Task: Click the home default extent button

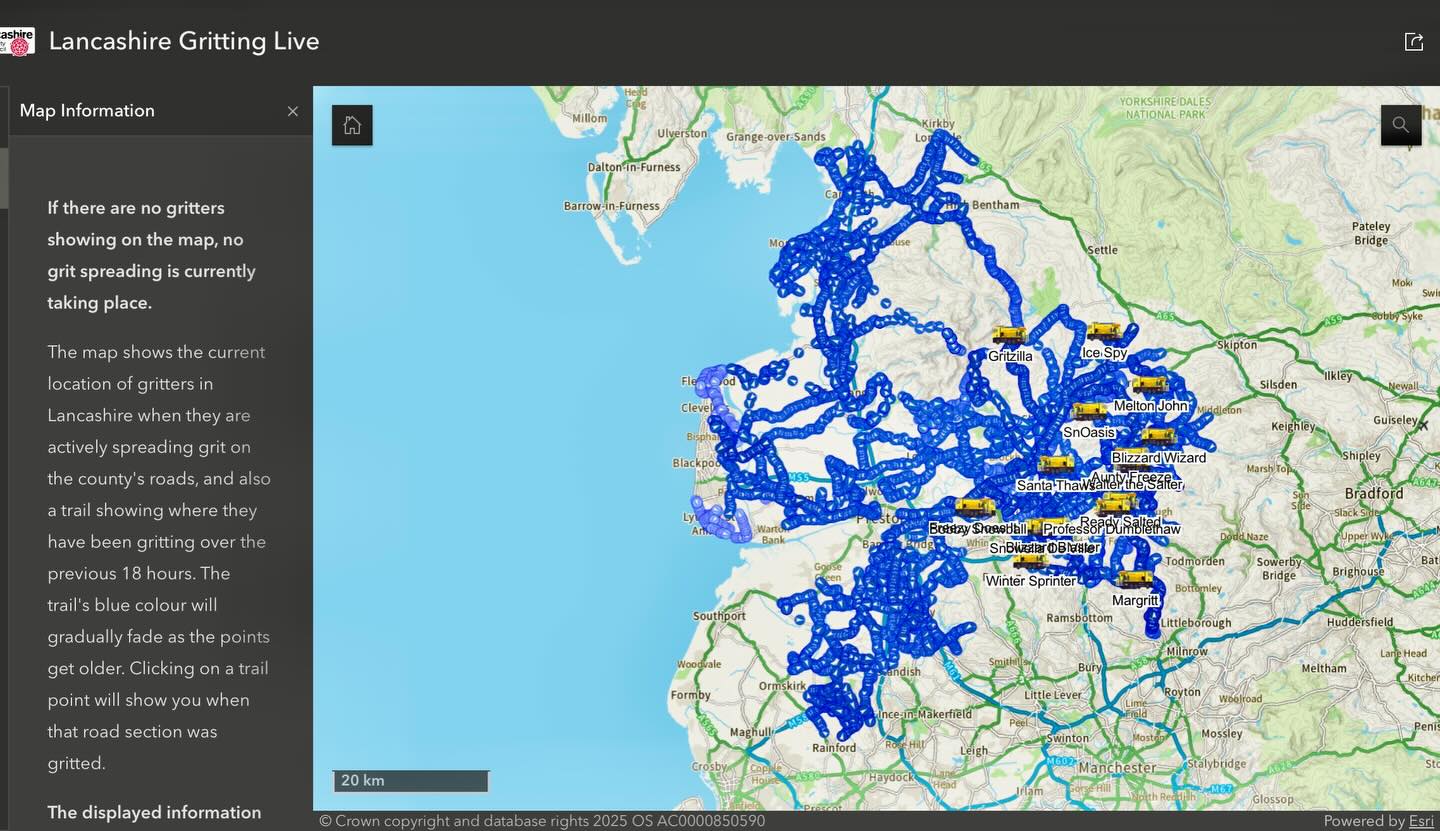Action: [351, 124]
